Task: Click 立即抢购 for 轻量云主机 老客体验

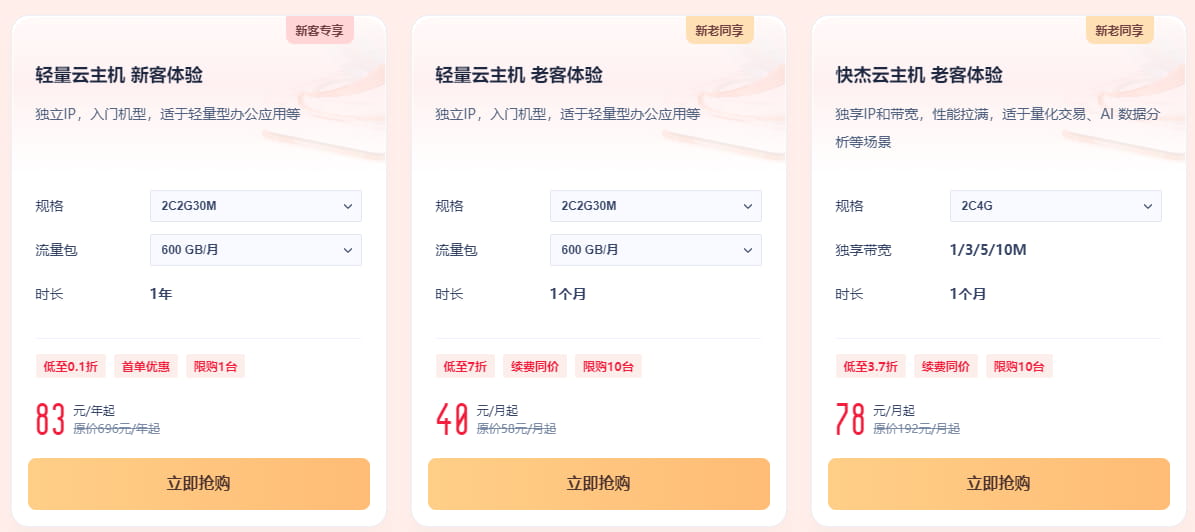Action: pyautogui.click(x=599, y=484)
